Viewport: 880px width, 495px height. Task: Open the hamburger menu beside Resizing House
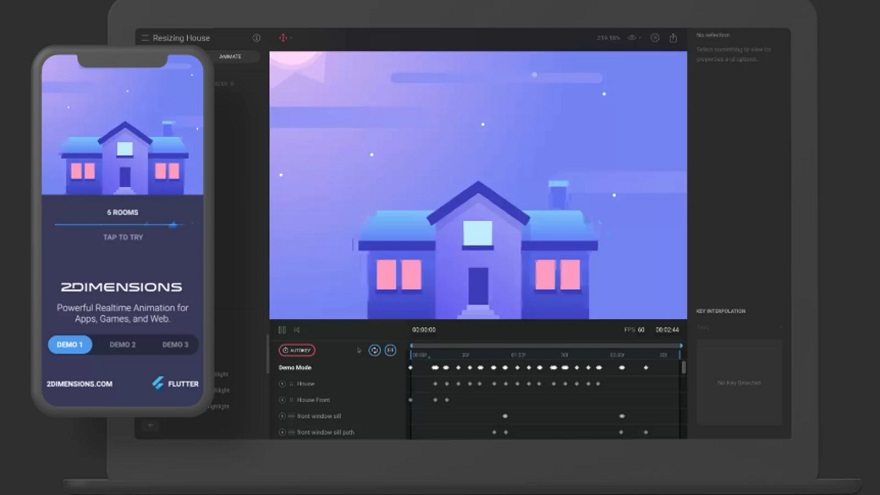tap(145, 38)
